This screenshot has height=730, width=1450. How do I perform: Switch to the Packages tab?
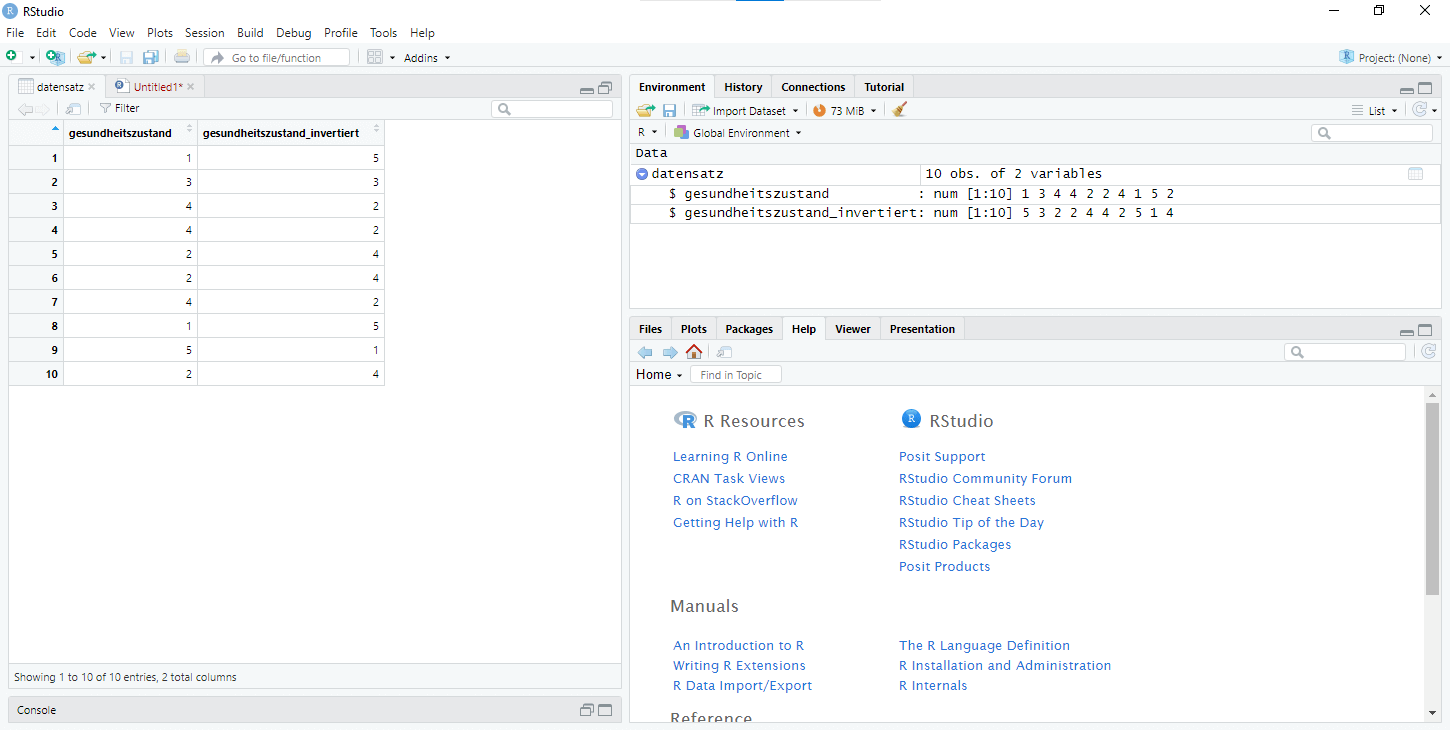coord(749,329)
